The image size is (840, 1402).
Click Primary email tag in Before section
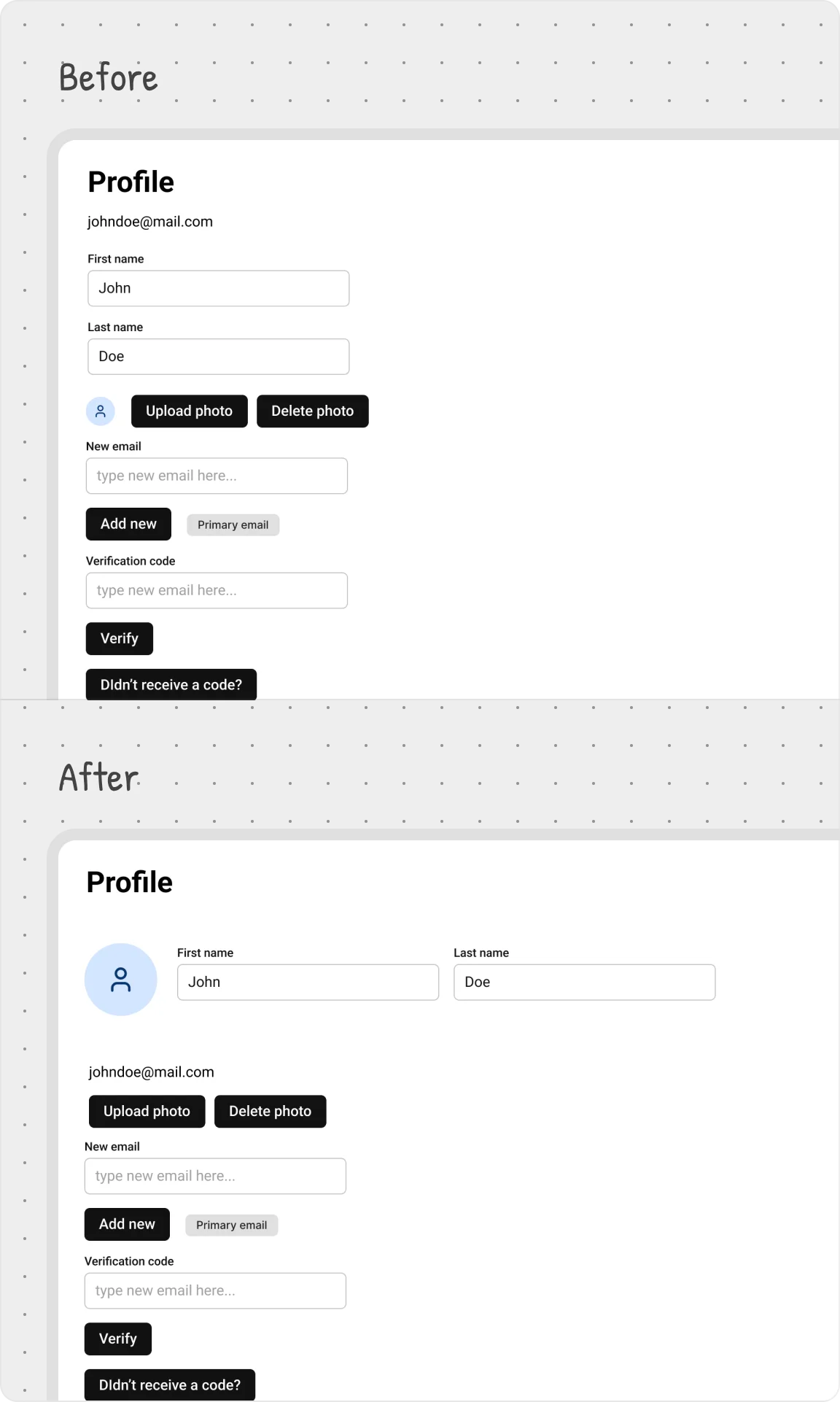coord(233,525)
